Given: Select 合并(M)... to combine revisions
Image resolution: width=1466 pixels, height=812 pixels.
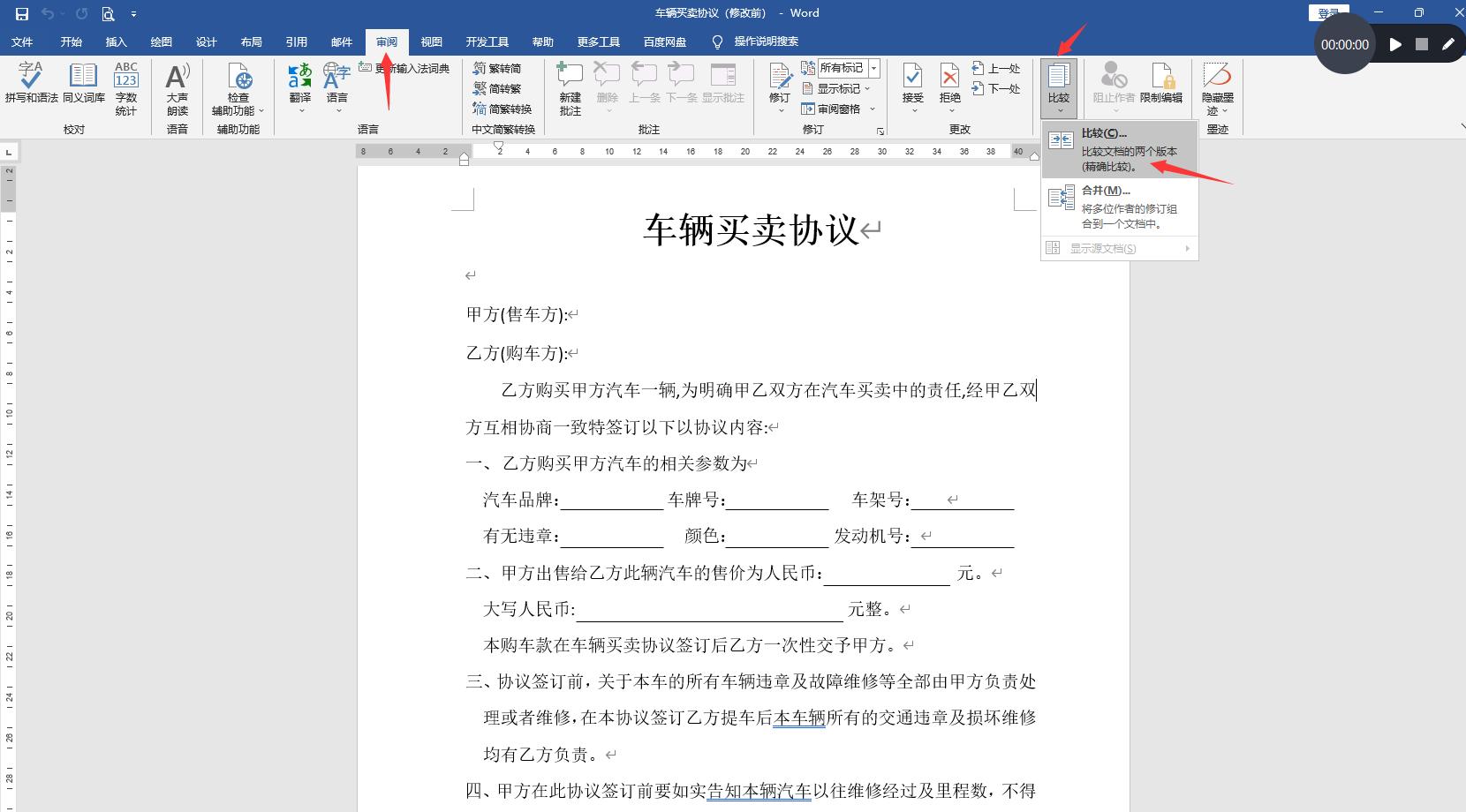Looking at the screenshot, I should (1104, 192).
